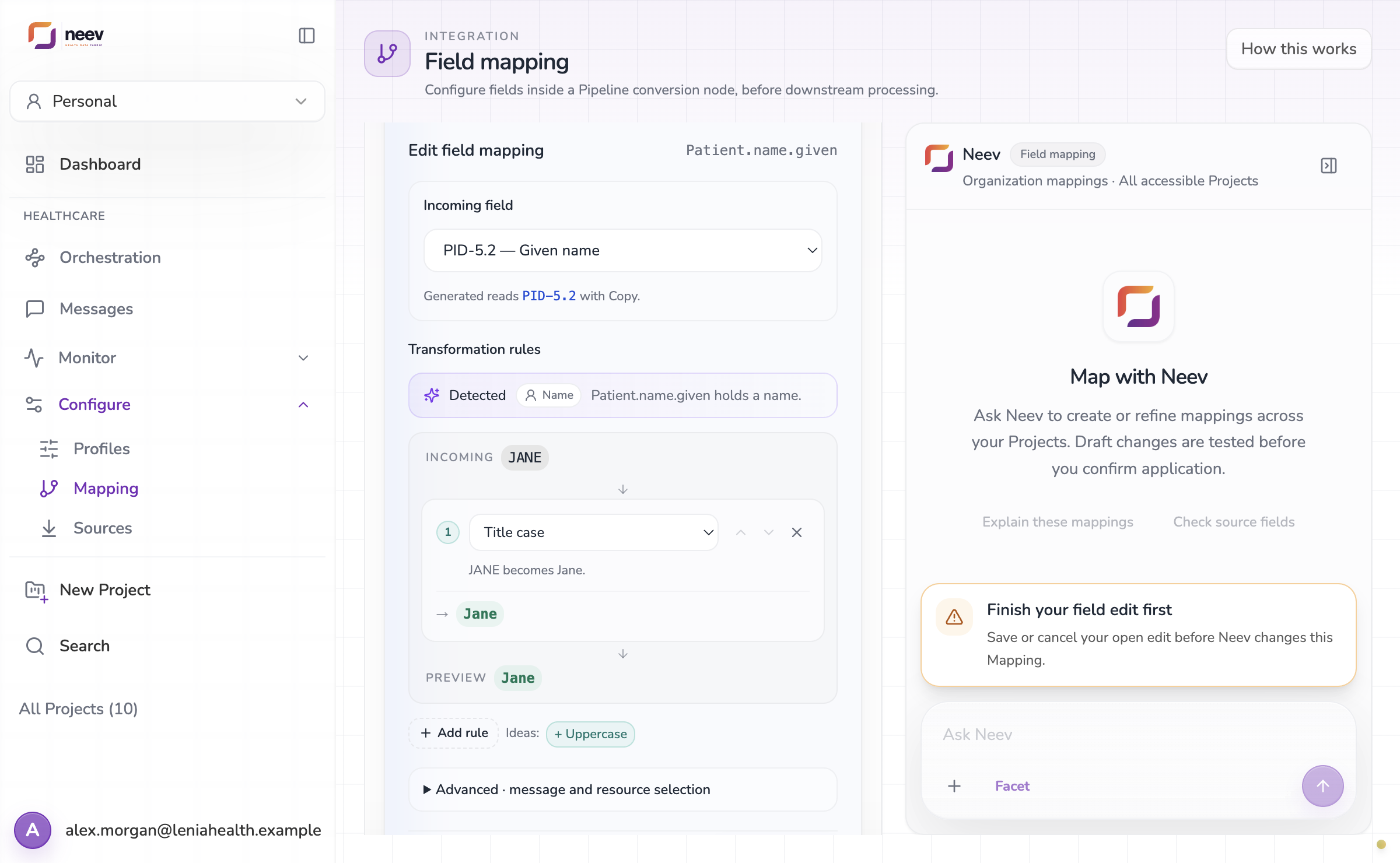
Task: Click the user avatar A
Action: pos(33,830)
